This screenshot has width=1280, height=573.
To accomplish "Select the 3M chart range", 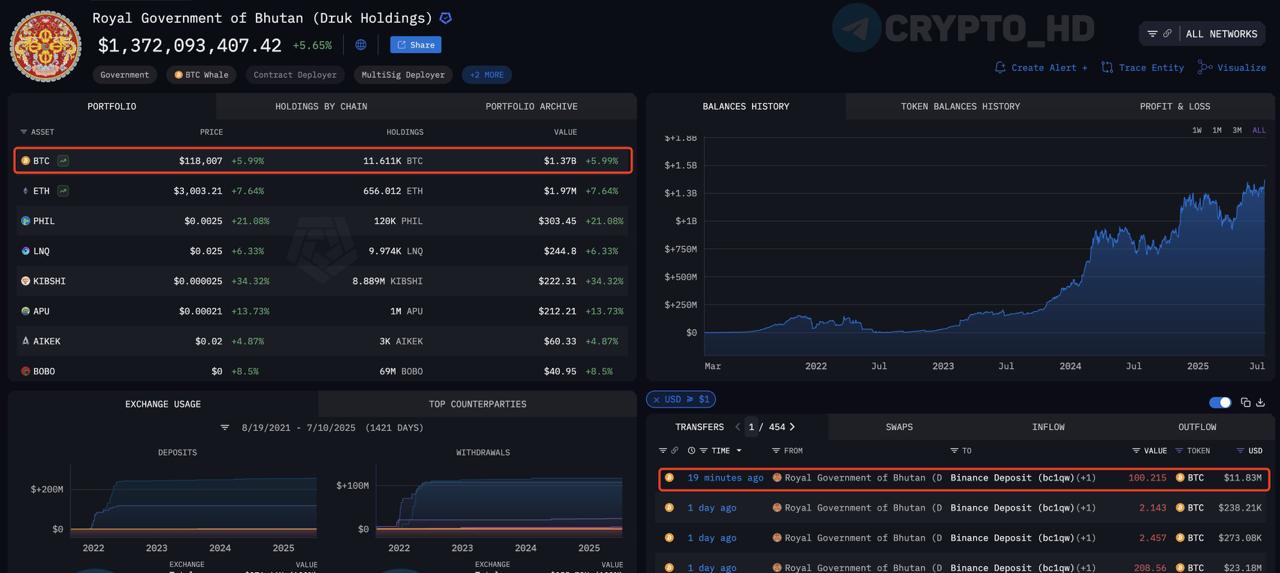I will tap(1237, 130).
